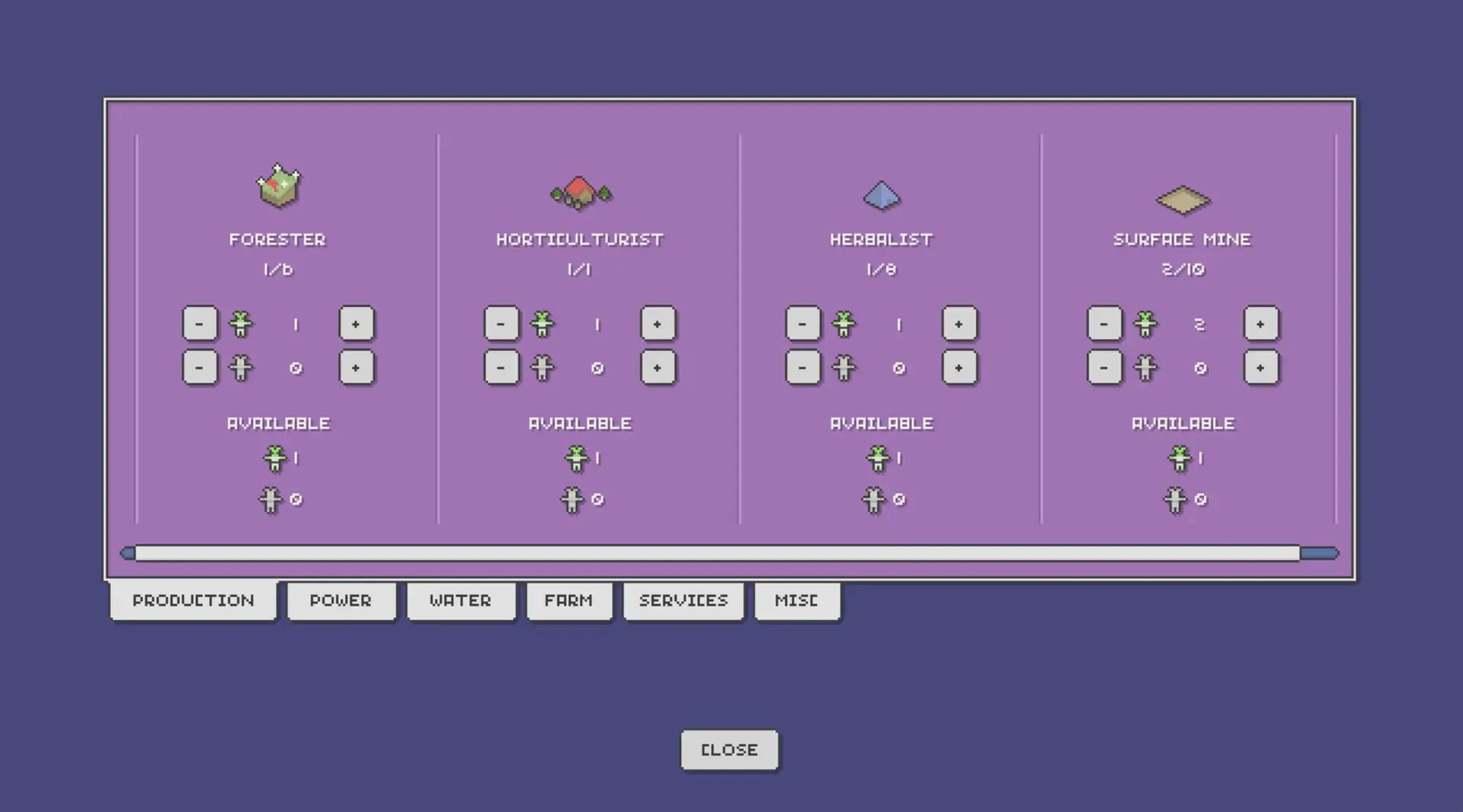Remove a gray worker from Forester

point(200,369)
